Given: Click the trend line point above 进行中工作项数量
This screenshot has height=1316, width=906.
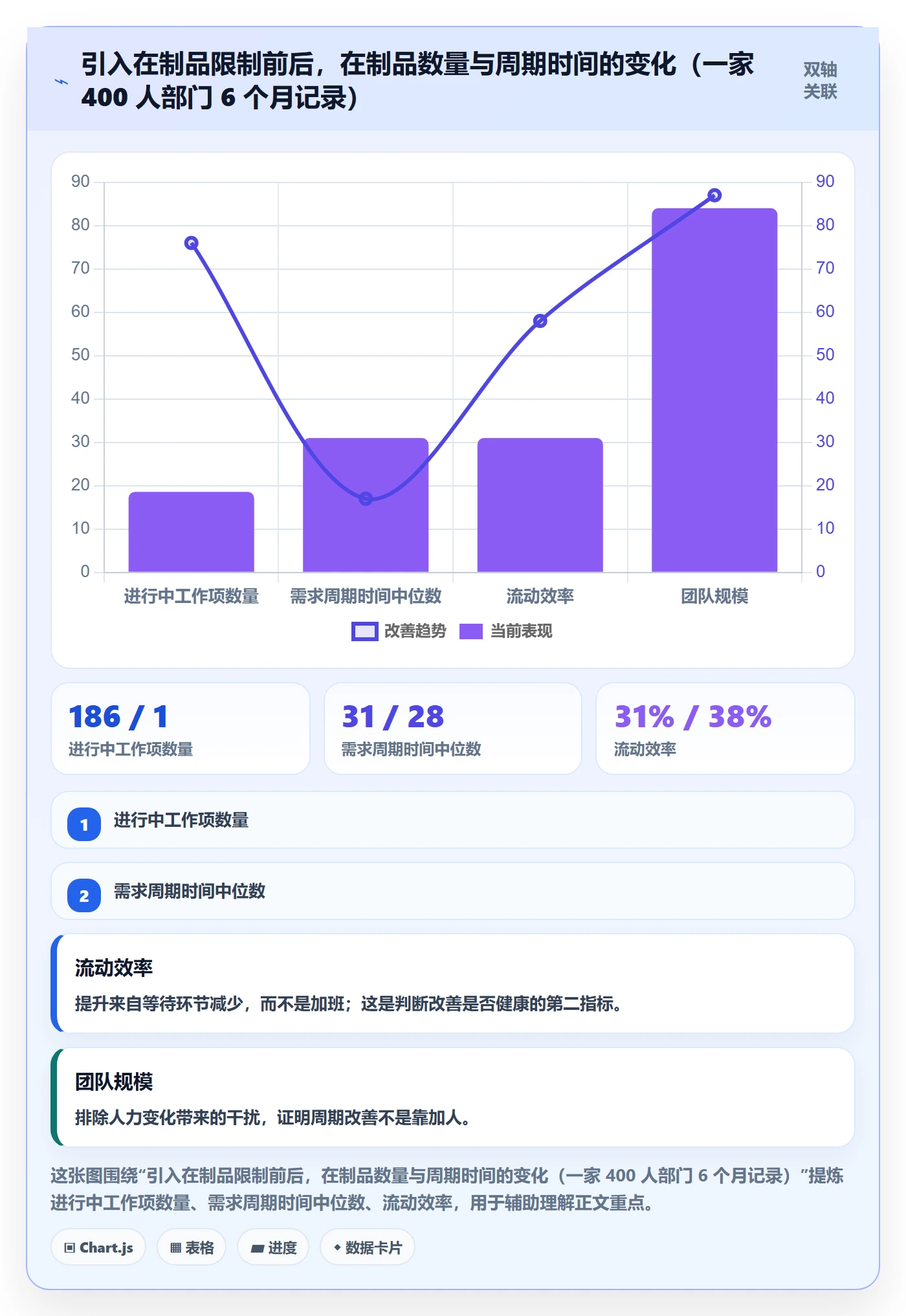Looking at the screenshot, I should [191, 243].
